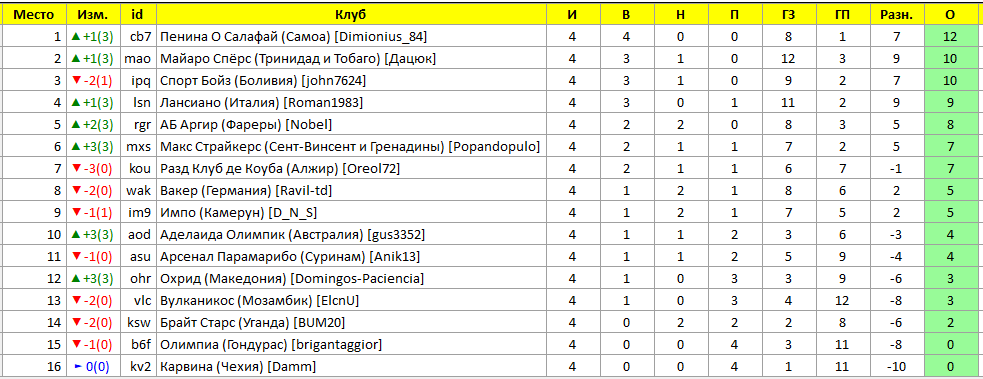Select the id cell cb7
This screenshot has height=379, width=983.
[x=140, y=37]
